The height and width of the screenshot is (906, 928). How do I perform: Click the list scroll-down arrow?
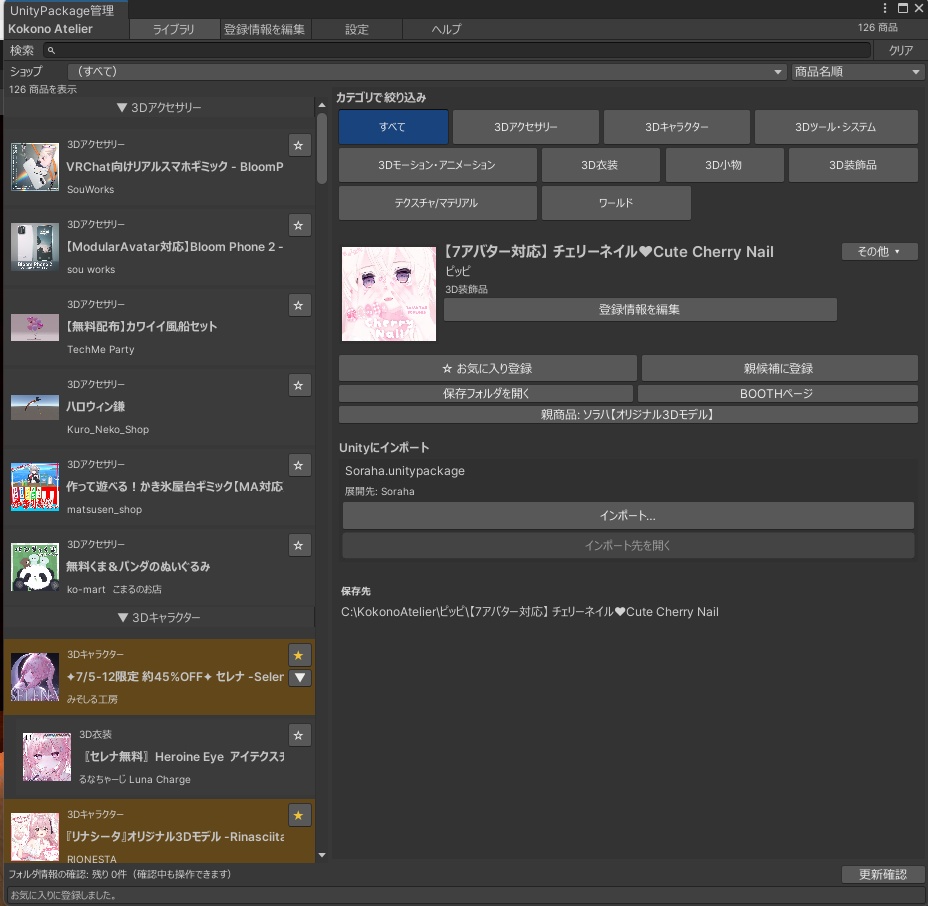click(x=322, y=855)
